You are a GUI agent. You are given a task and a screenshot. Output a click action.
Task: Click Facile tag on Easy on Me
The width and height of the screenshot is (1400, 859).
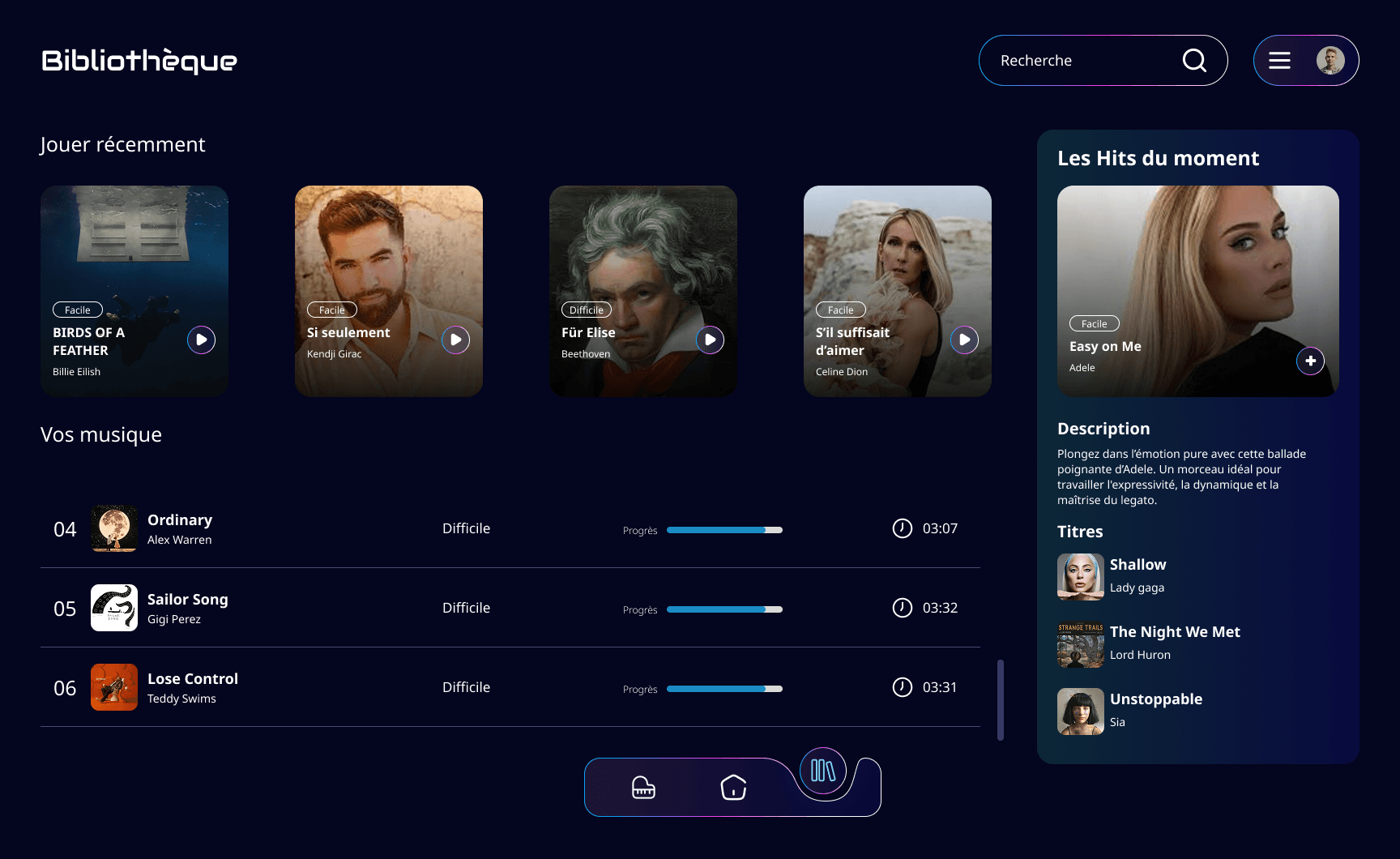1095,323
